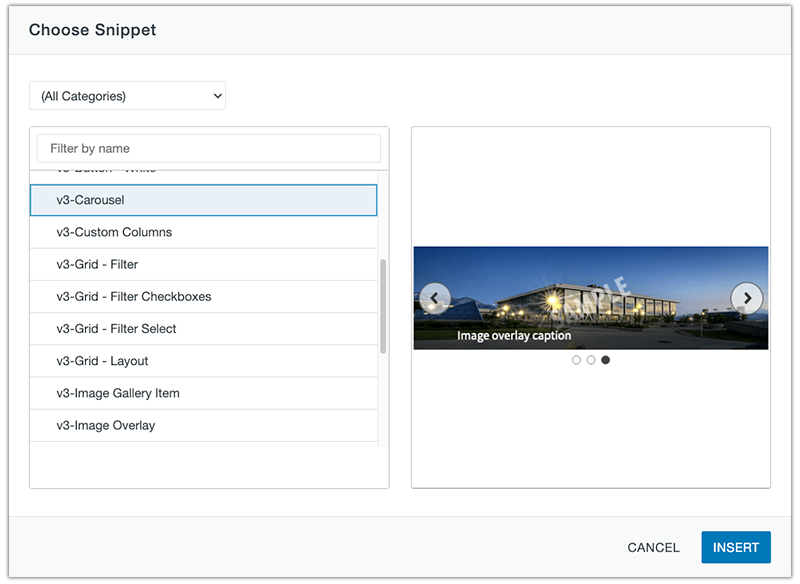
Task: Select the v3-Grid - Filter snippet
Action: click(x=204, y=264)
